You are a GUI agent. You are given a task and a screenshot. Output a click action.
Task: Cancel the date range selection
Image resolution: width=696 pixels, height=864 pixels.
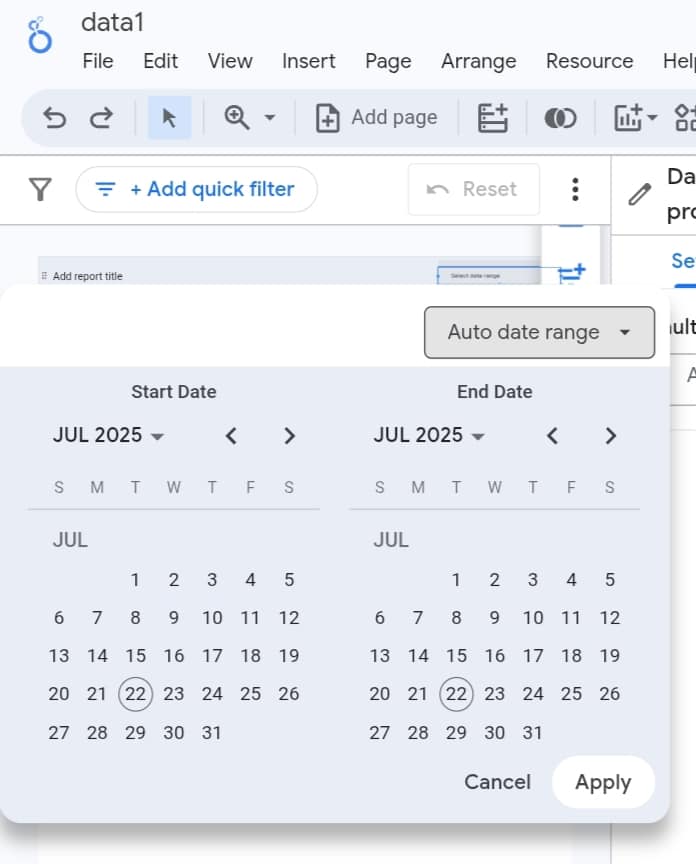[x=497, y=782]
